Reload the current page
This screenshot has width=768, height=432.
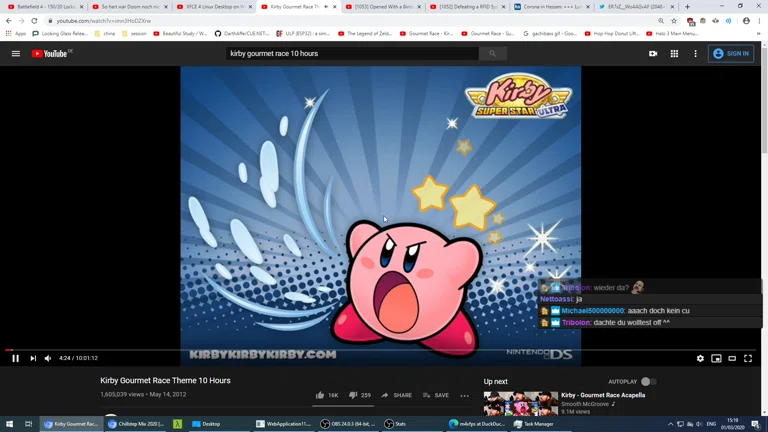tap(34, 21)
